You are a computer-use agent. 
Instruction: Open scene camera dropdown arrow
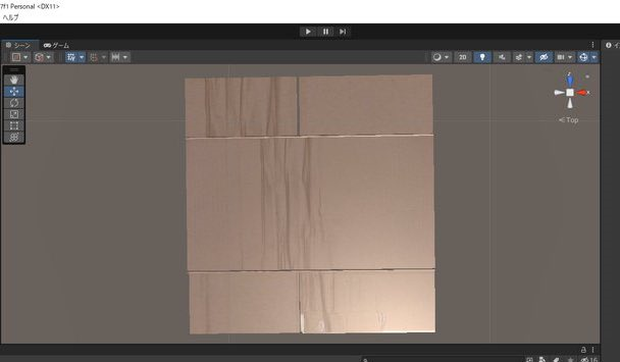pos(570,57)
